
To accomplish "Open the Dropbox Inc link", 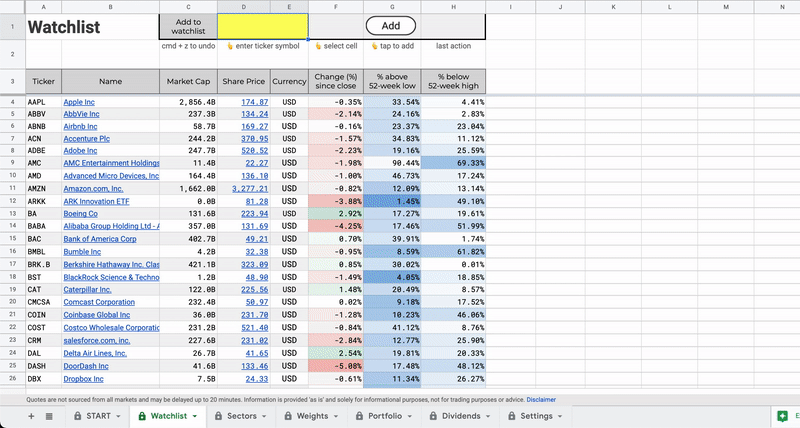I will [x=83, y=379].
